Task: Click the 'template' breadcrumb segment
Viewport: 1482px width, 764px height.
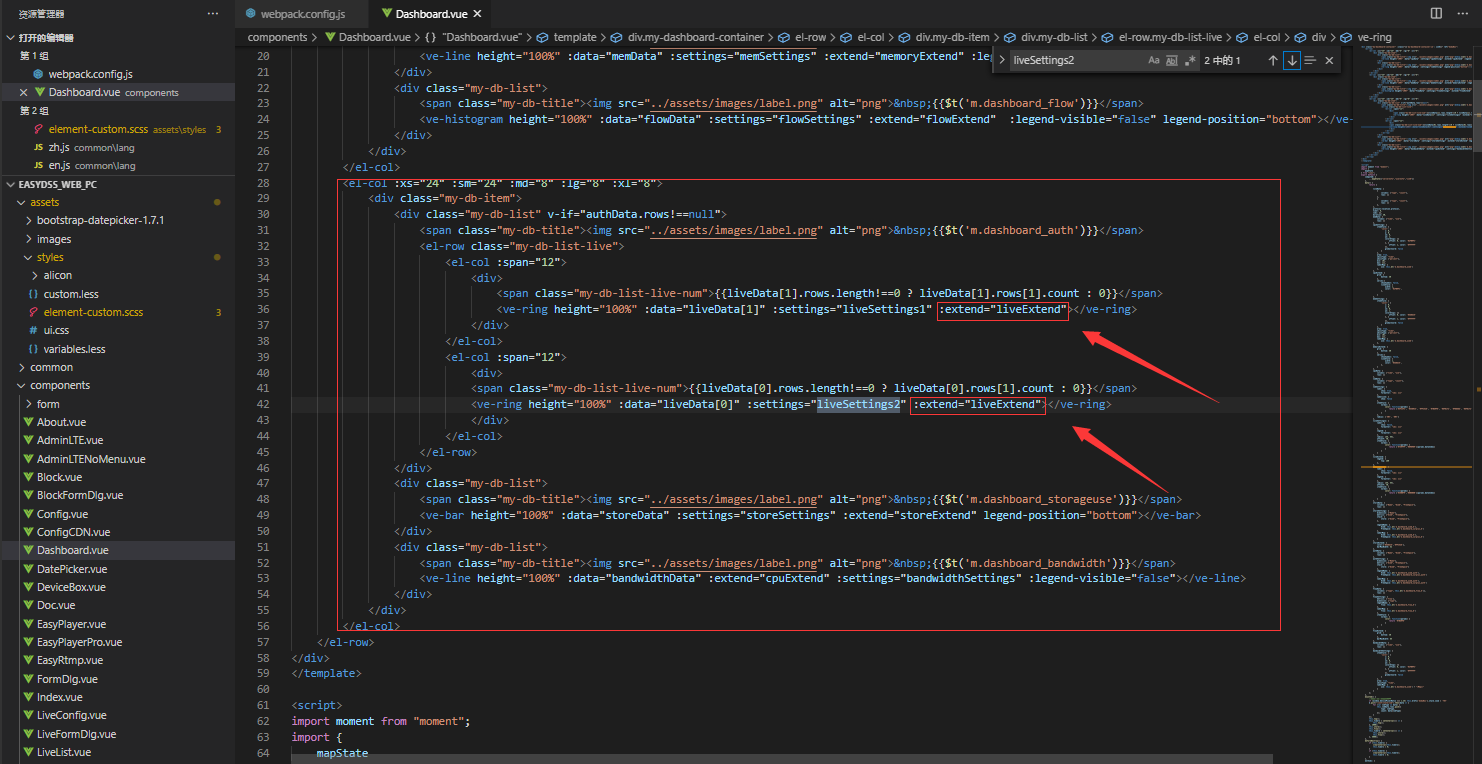Action: coord(576,37)
